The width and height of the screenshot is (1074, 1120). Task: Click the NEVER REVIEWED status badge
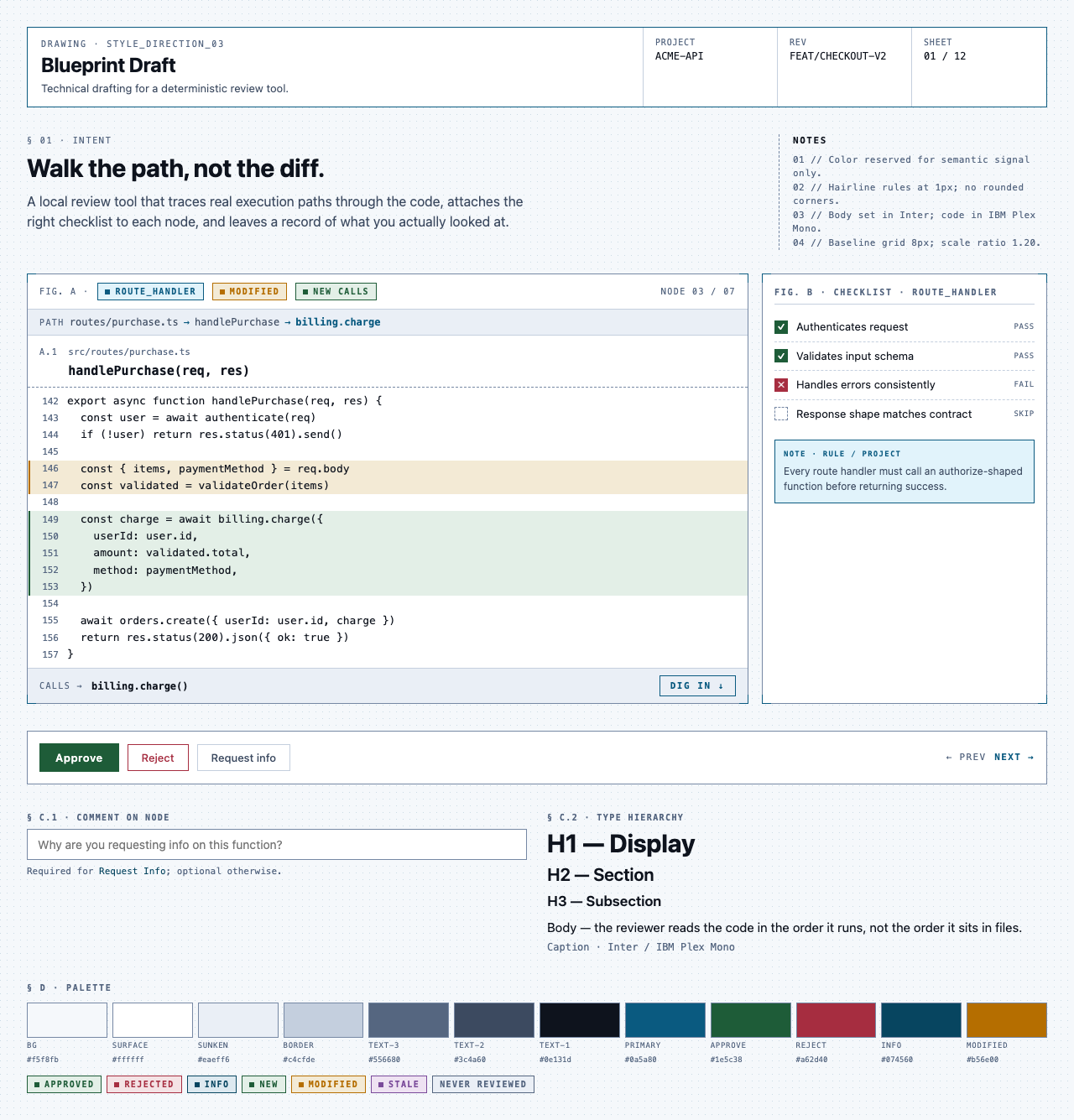pyautogui.click(x=483, y=1084)
